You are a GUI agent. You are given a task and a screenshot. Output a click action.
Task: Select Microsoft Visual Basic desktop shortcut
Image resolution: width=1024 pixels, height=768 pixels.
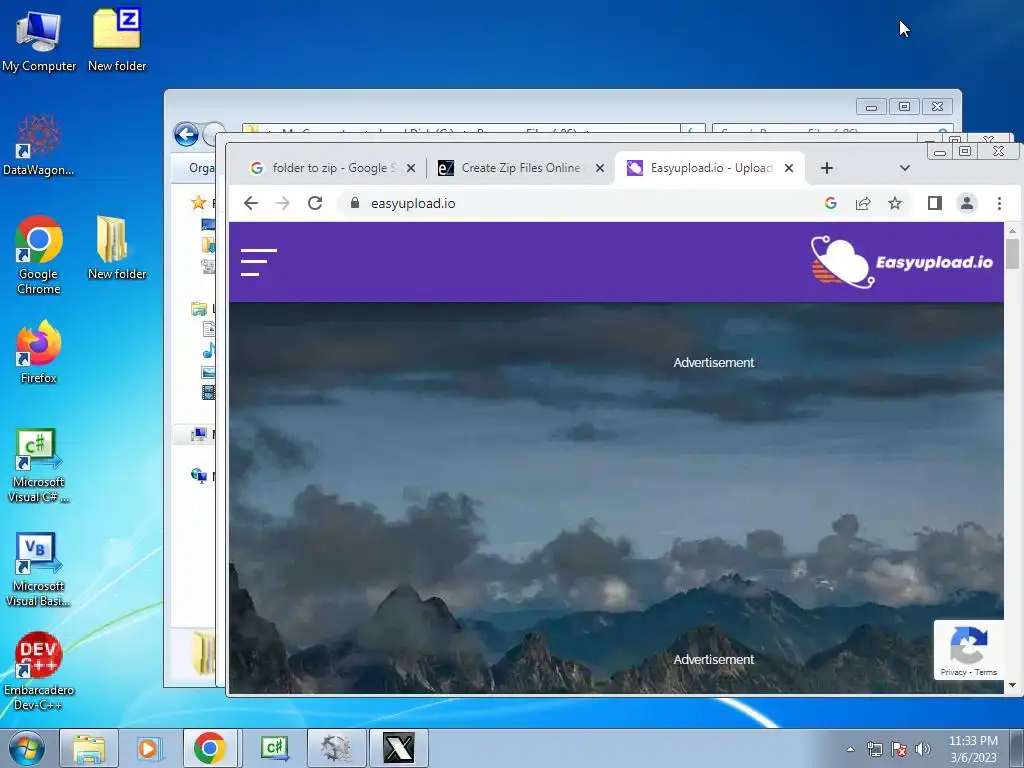[39, 570]
